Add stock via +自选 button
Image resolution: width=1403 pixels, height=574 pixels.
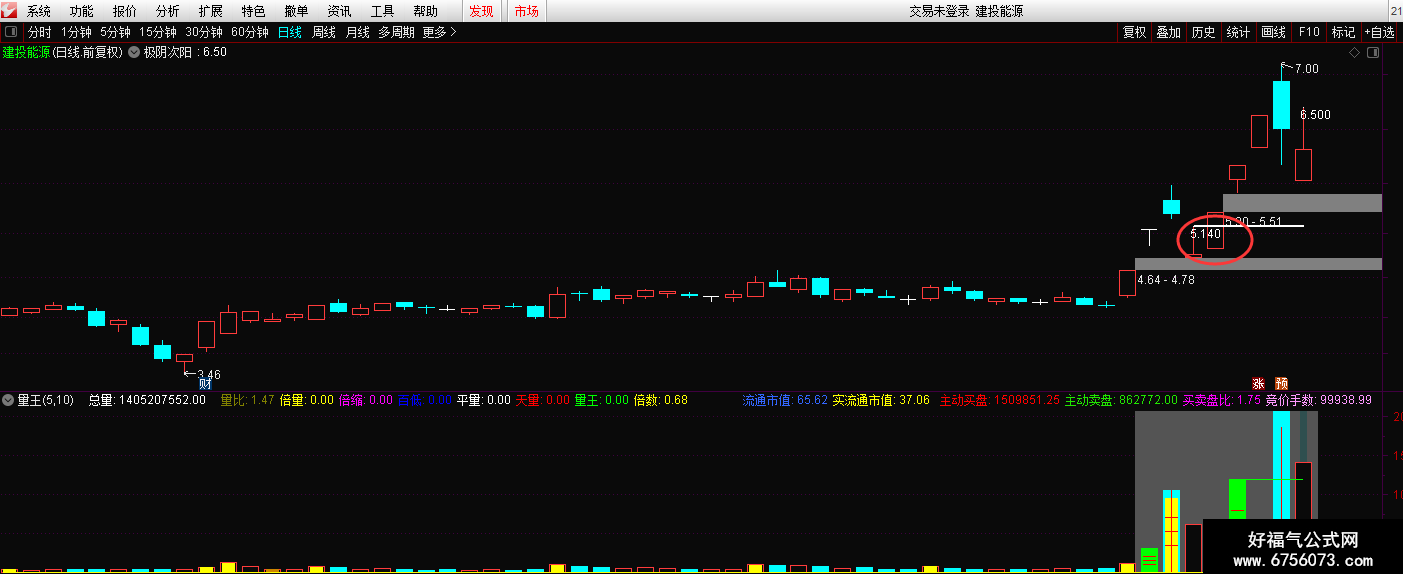[x=1379, y=32]
